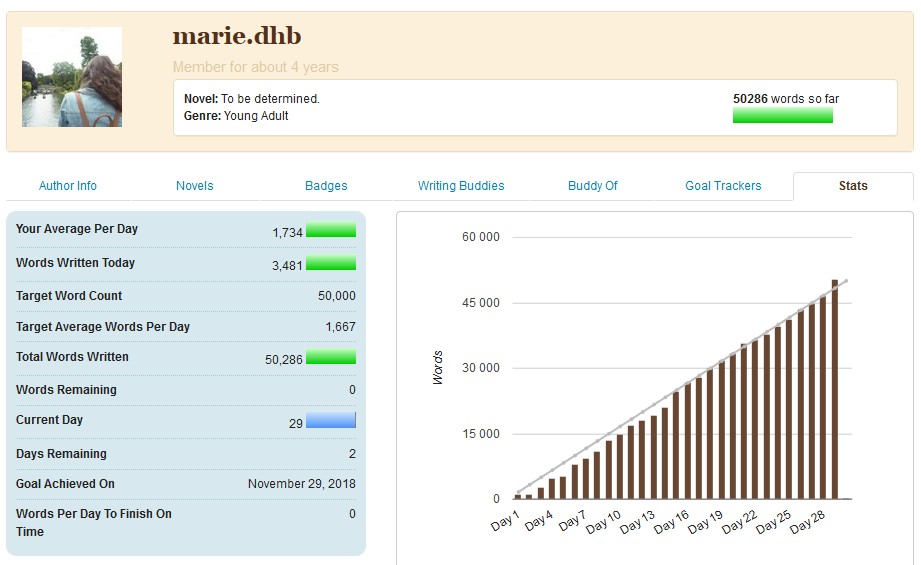The image size is (921, 565).
Task: Click '50286 words so far' text
Action: [786, 99]
